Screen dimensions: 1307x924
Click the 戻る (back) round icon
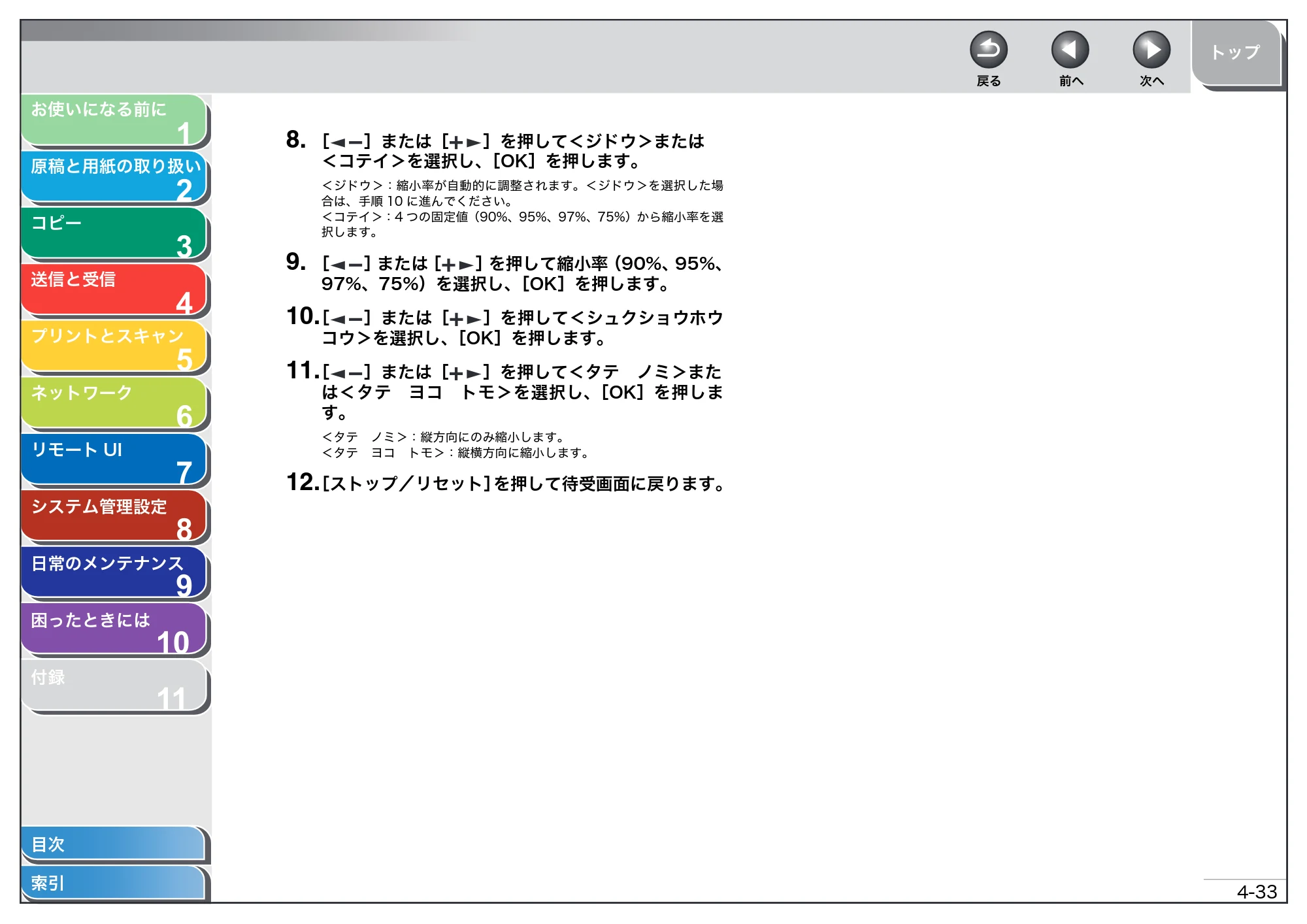tap(988, 50)
